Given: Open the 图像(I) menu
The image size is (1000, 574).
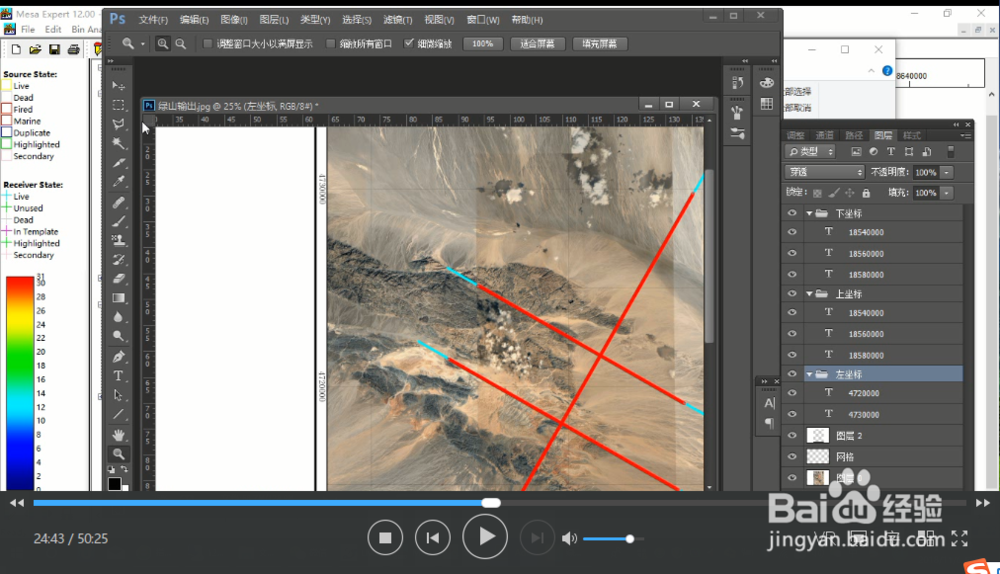Looking at the screenshot, I should click(x=234, y=20).
